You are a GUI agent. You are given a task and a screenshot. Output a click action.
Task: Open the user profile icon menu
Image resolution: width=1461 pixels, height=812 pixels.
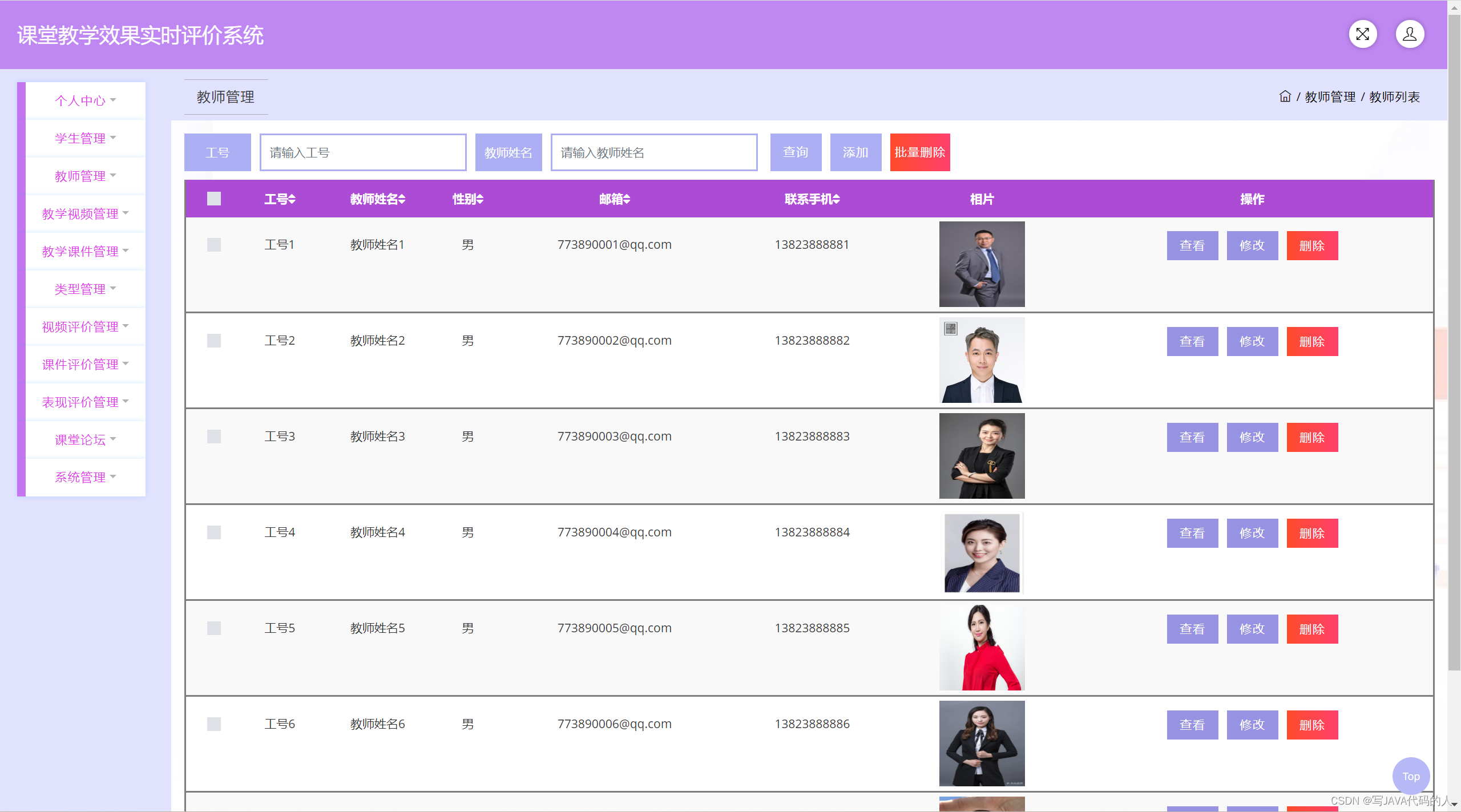click(x=1409, y=34)
